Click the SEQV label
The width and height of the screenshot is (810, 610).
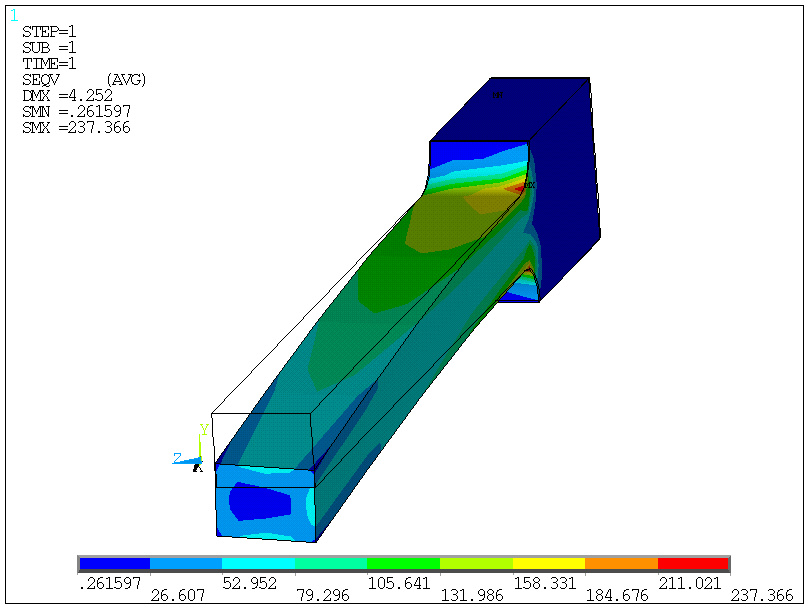coord(41,80)
